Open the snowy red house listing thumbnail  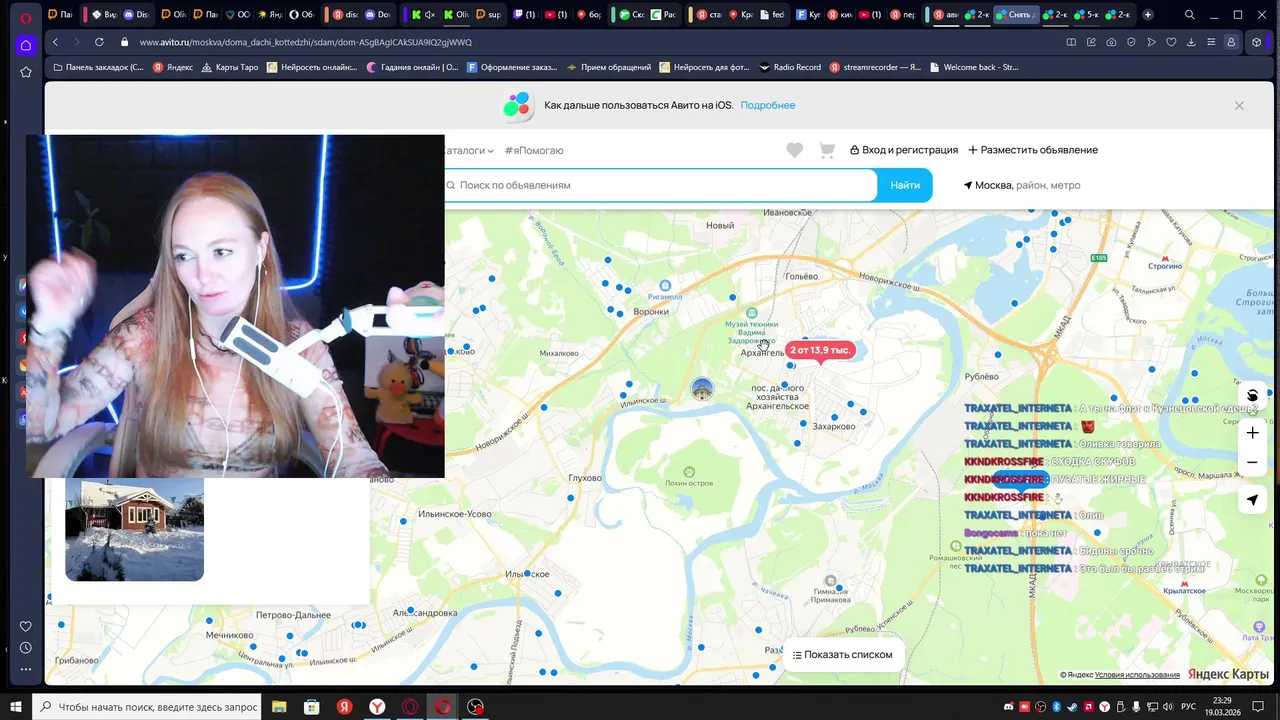pos(134,529)
